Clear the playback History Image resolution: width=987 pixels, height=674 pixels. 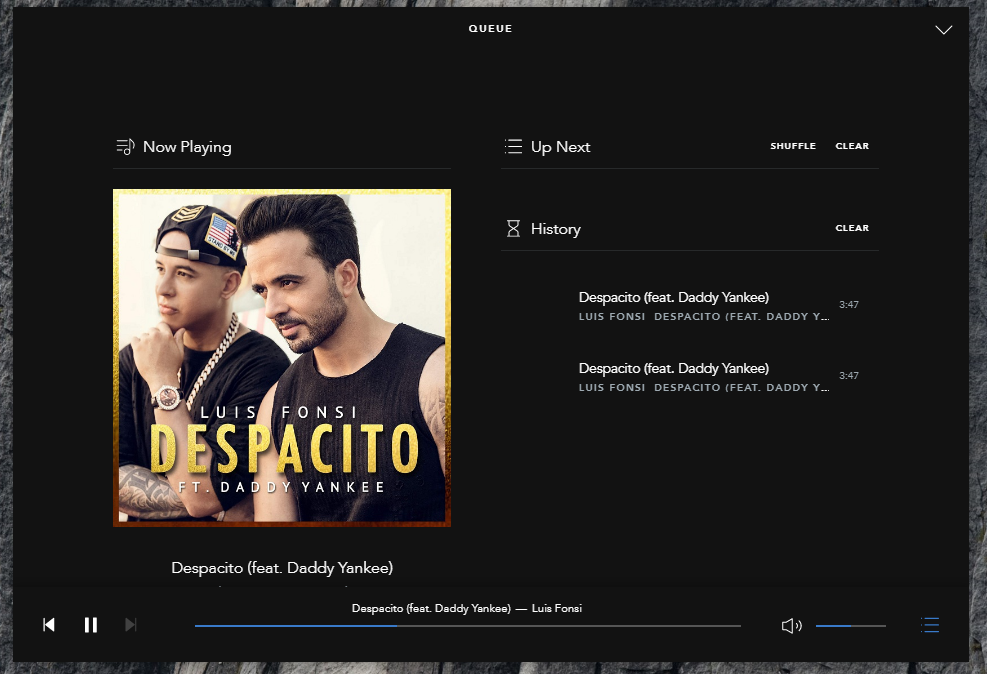pyautogui.click(x=852, y=228)
